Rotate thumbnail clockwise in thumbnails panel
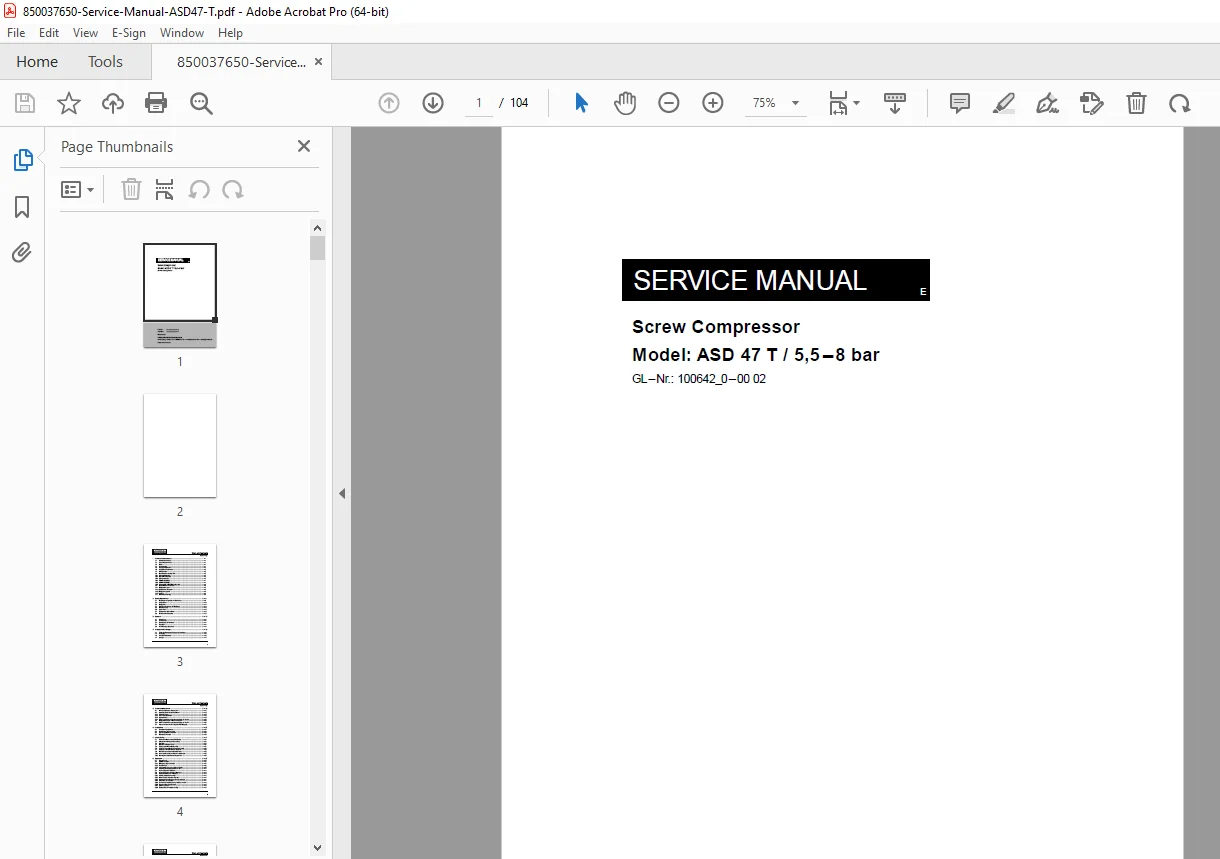Image resolution: width=1220 pixels, height=859 pixels. pos(233,190)
